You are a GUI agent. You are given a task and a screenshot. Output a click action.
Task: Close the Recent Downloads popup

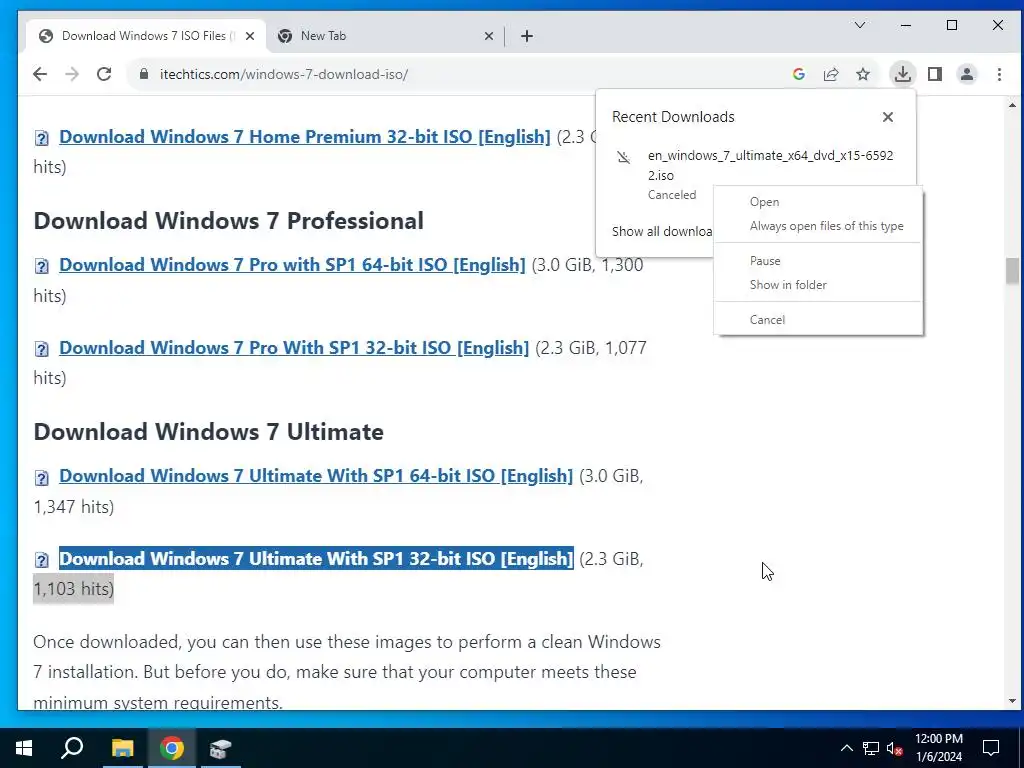[888, 117]
